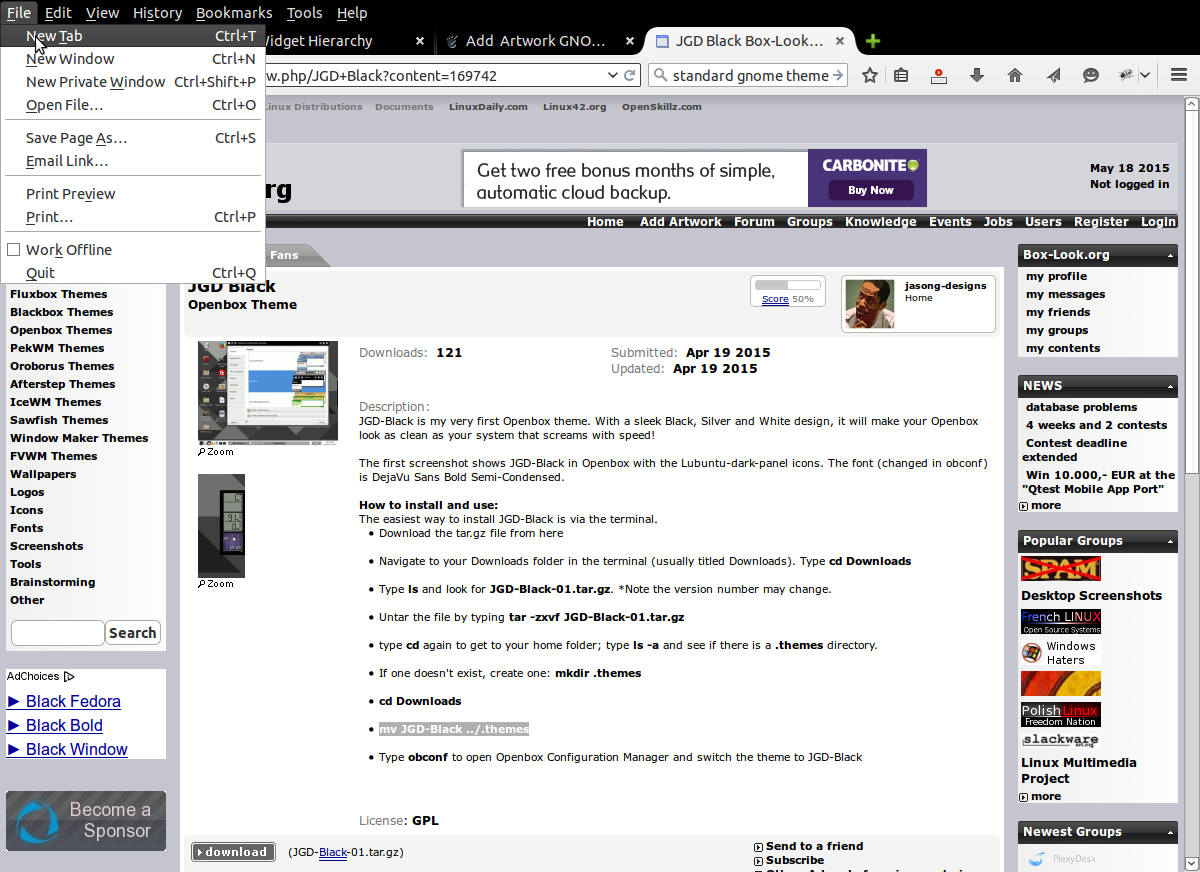Open the first JGD Black screenshot thumbnail
Image resolution: width=1200 pixels, height=872 pixels.
(268, 393)
